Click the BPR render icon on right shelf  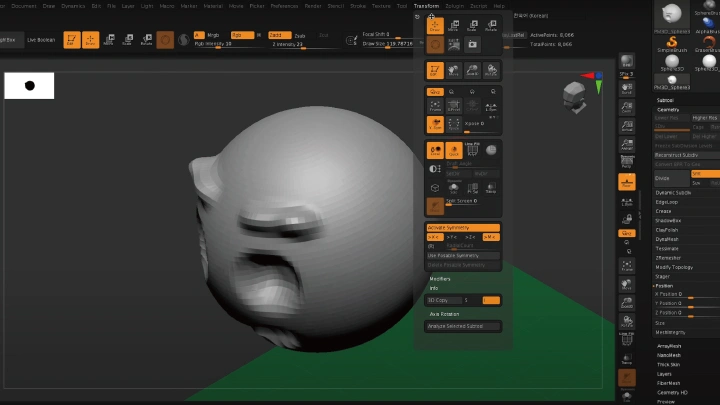point(627,61)
